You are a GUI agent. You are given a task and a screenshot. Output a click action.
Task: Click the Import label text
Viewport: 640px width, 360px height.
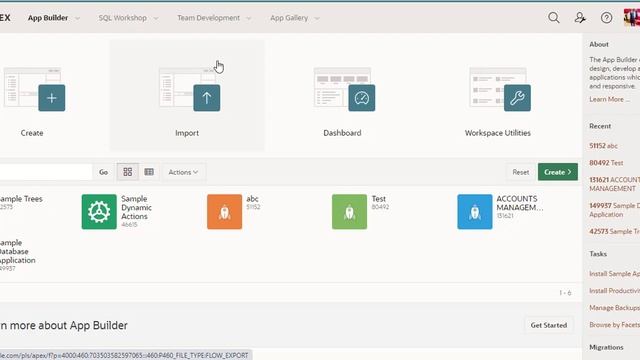(187, 133)
